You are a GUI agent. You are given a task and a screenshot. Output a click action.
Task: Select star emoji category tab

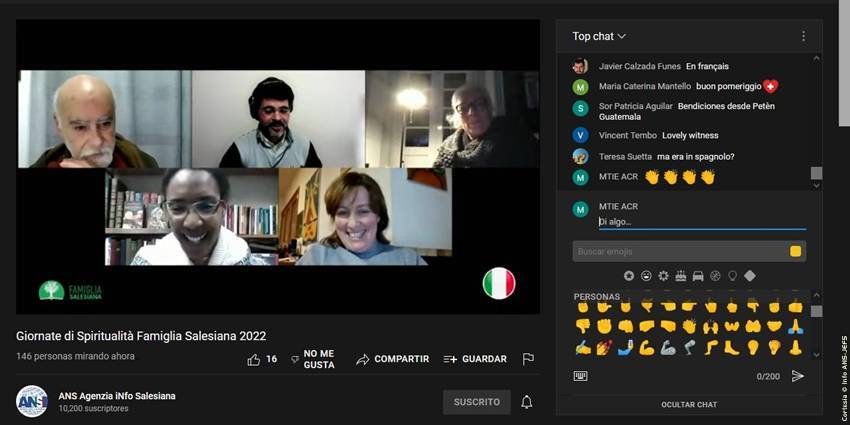point(629,276)
